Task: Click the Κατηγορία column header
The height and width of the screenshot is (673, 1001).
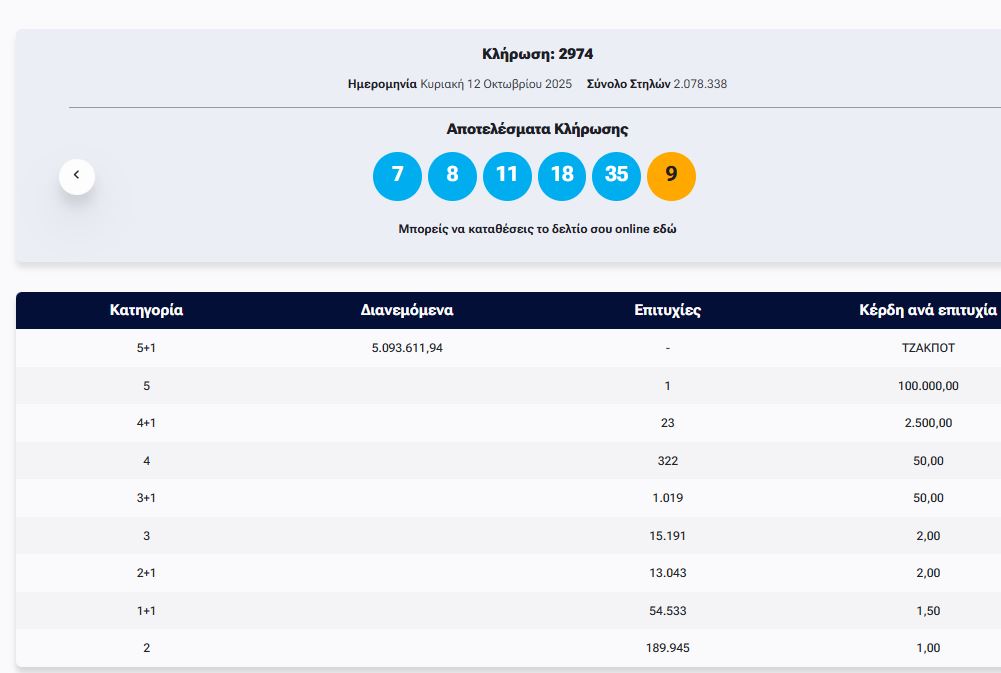Action: [x=146, y=310]
